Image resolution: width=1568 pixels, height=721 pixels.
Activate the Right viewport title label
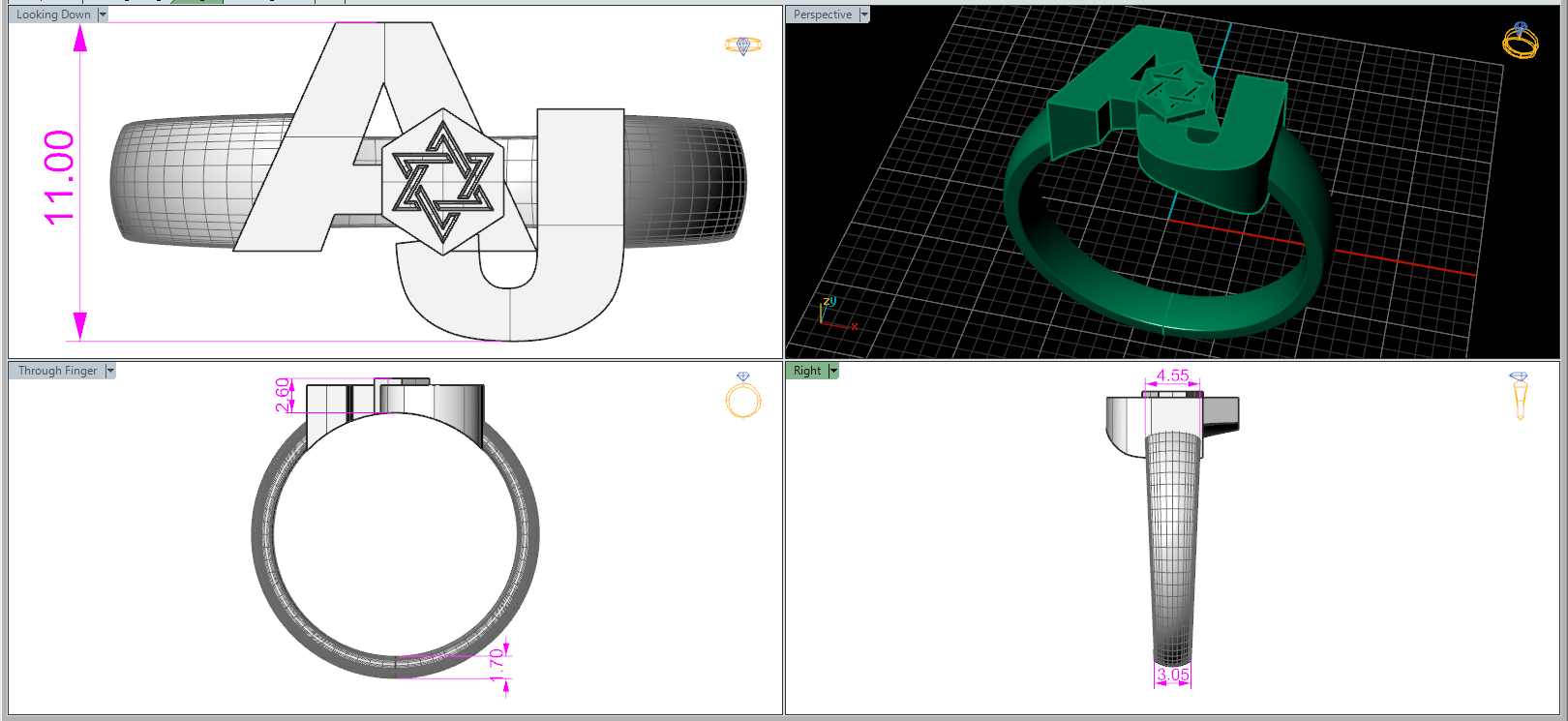point(807,371)
